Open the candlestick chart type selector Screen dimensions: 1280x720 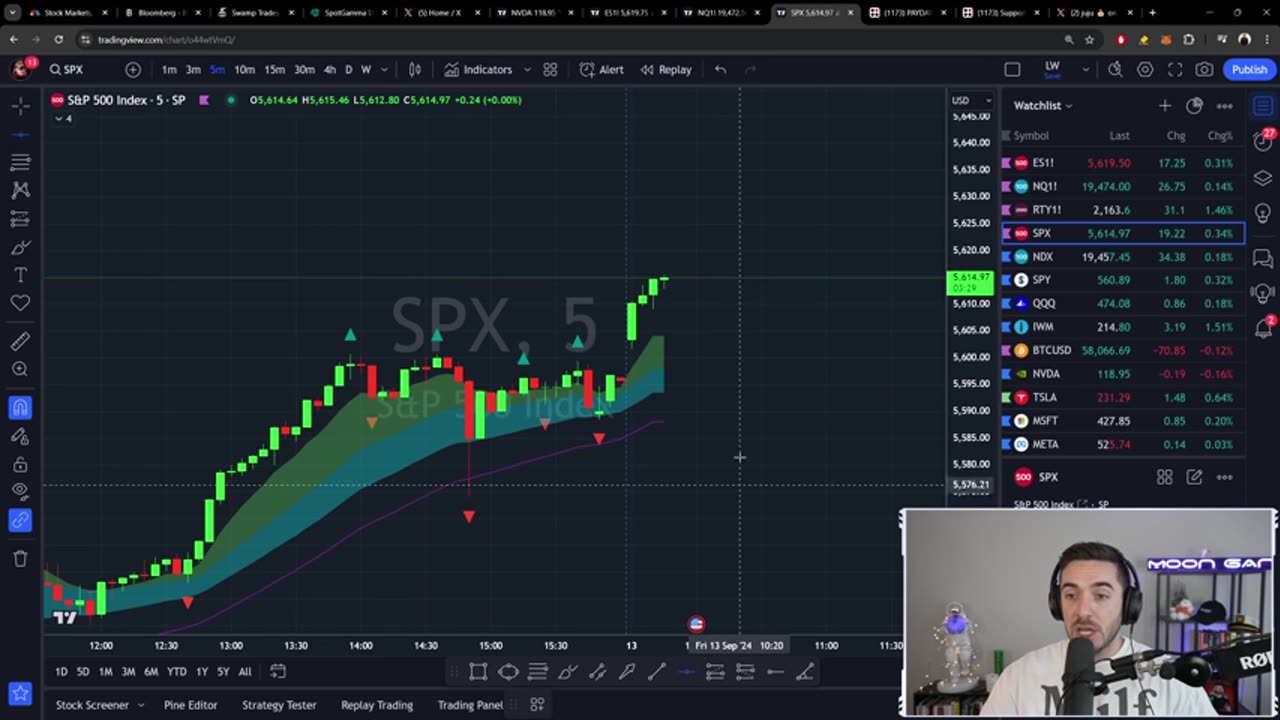tap(415, 69)
